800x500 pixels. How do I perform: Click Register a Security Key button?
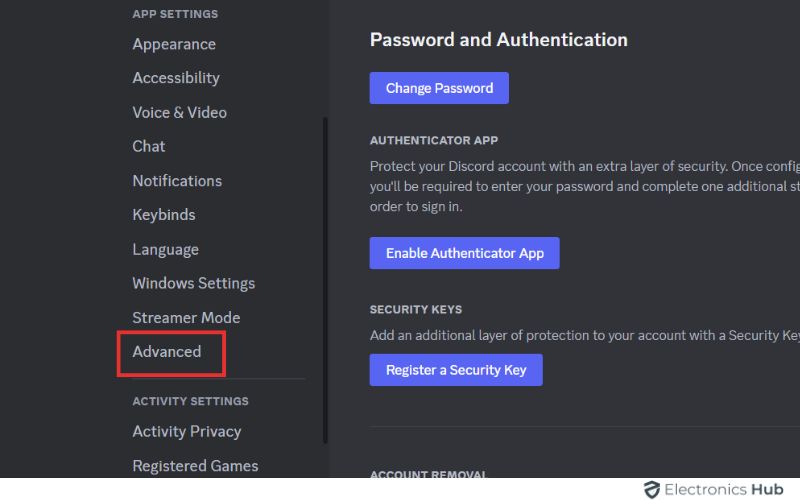coord(455,370)
